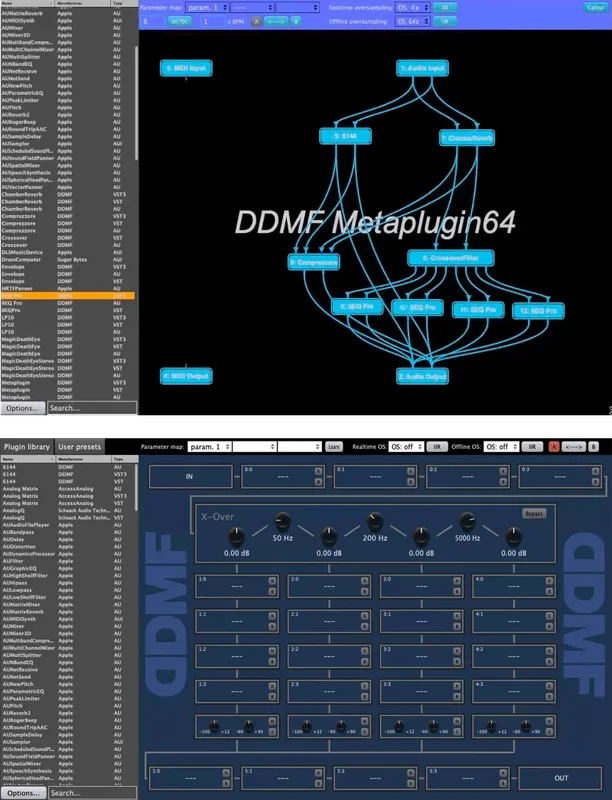The height and width of the screenshot is (800, 612).
Task: Select the A state in upper Metaplugin window
Action: 256,21
